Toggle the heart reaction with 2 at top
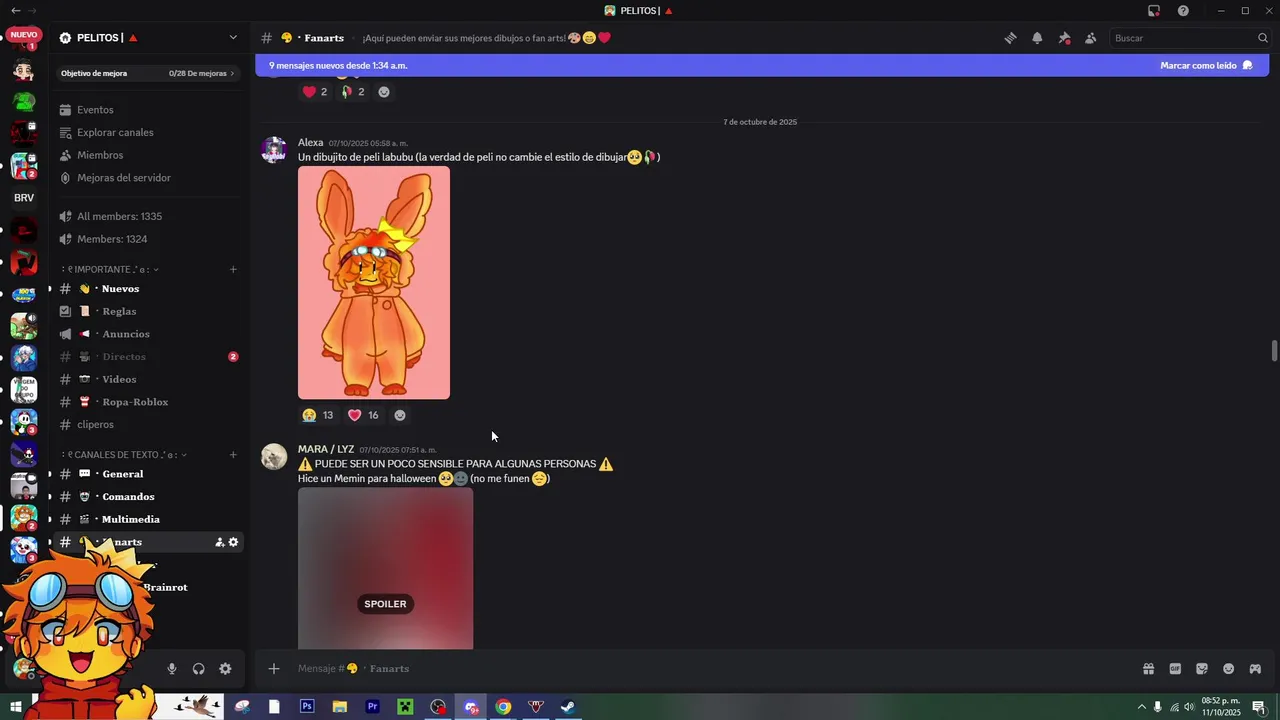1280x720 pixels. pyautogui.click(x=315, y=92)
